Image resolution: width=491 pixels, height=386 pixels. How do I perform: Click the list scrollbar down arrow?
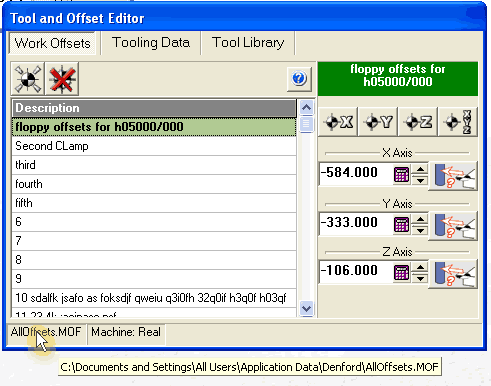pyautogui.click(x=306, y=308)
